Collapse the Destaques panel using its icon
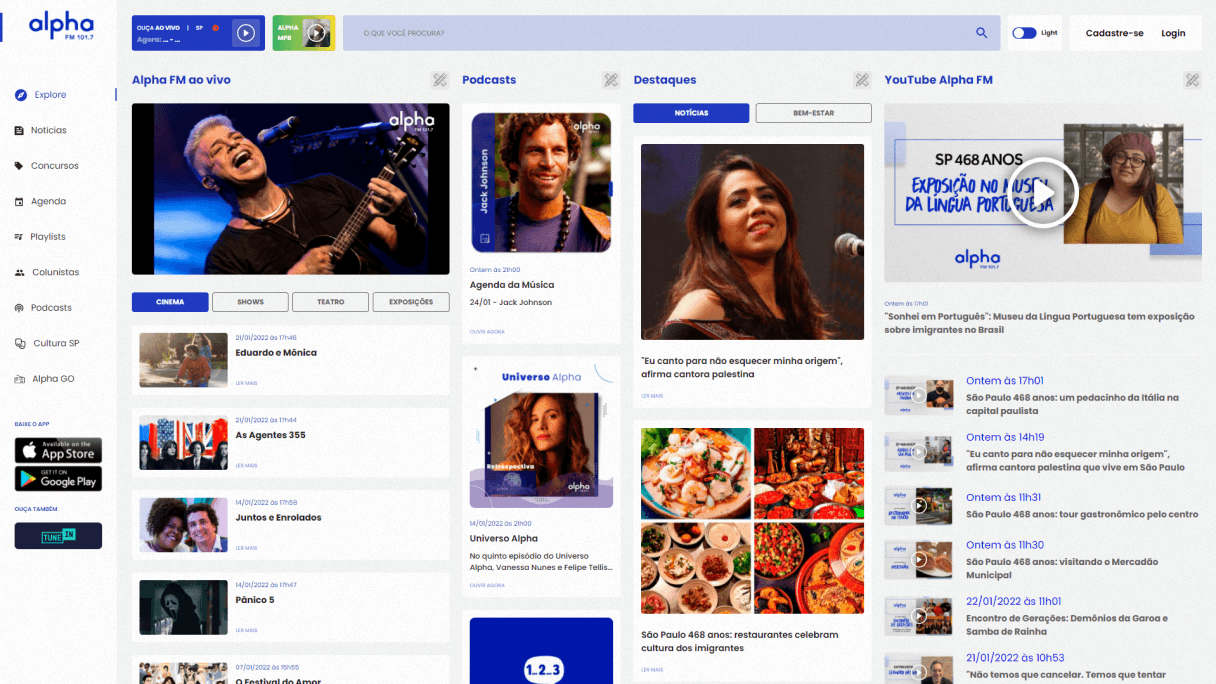Image resolution: width=1216 pixels, height=684 pixels. pos(861,80)
